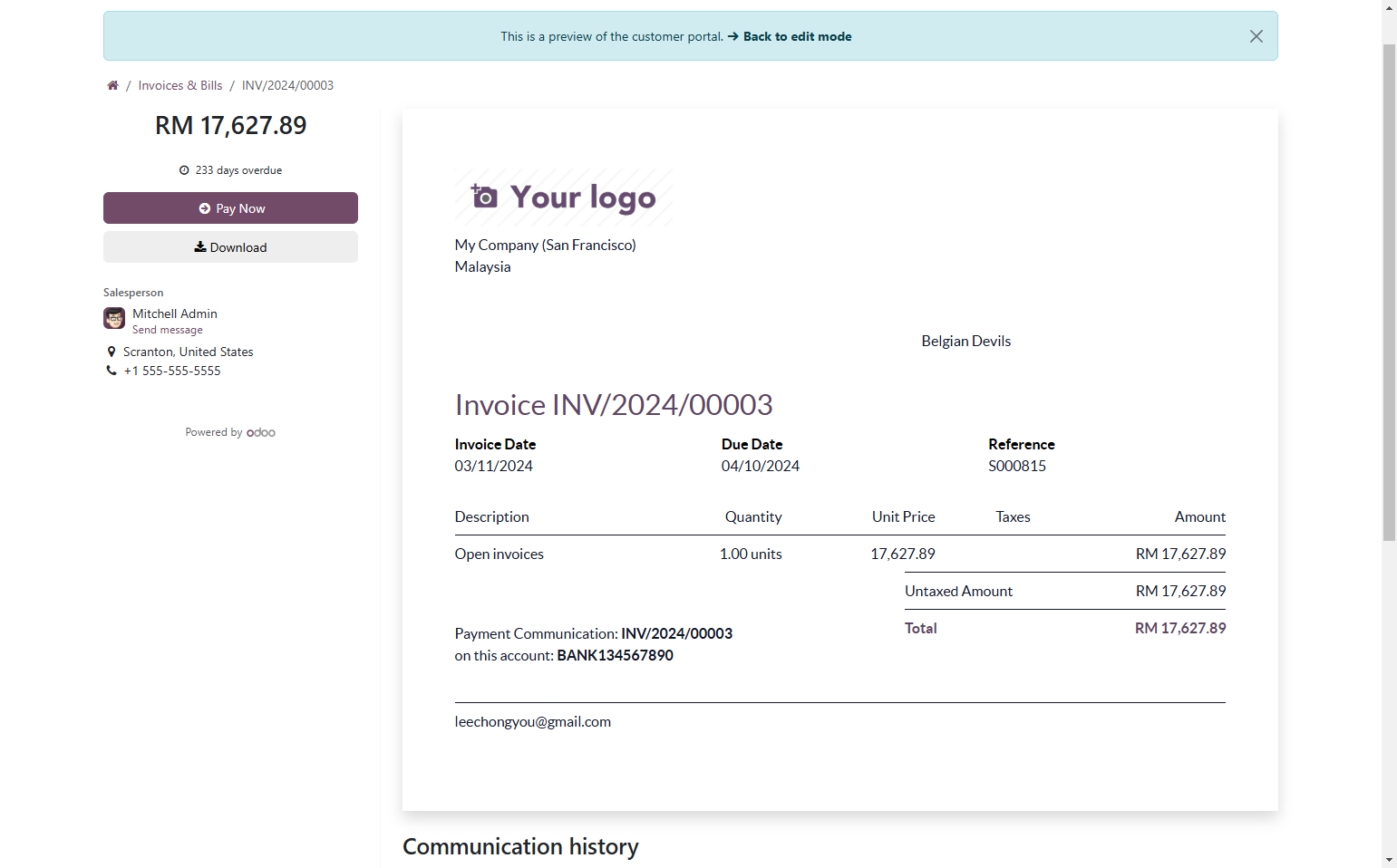Click the clock icon beside overdue notice
This screenshot has height=868, width=1397.
click(184, 170)
